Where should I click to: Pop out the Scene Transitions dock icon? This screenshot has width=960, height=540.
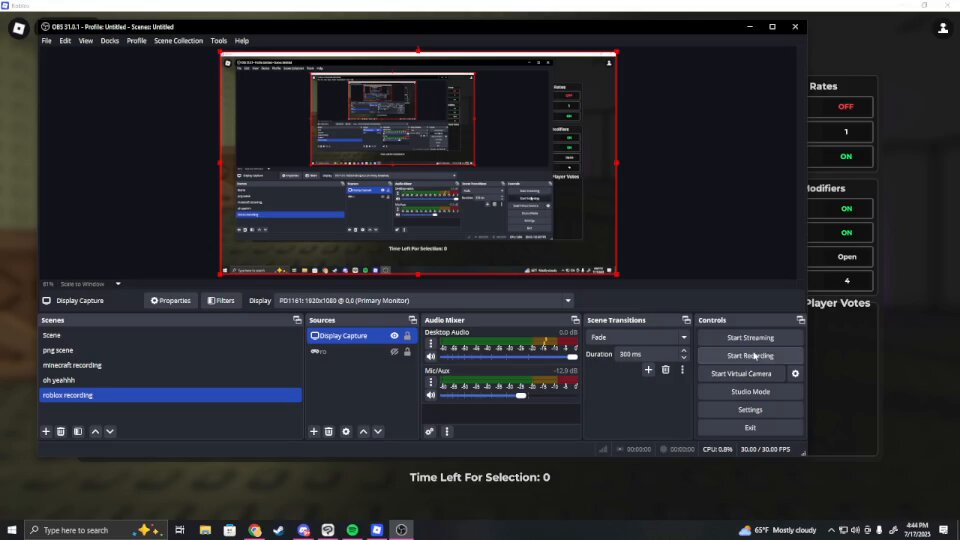(x=686, y=320)
